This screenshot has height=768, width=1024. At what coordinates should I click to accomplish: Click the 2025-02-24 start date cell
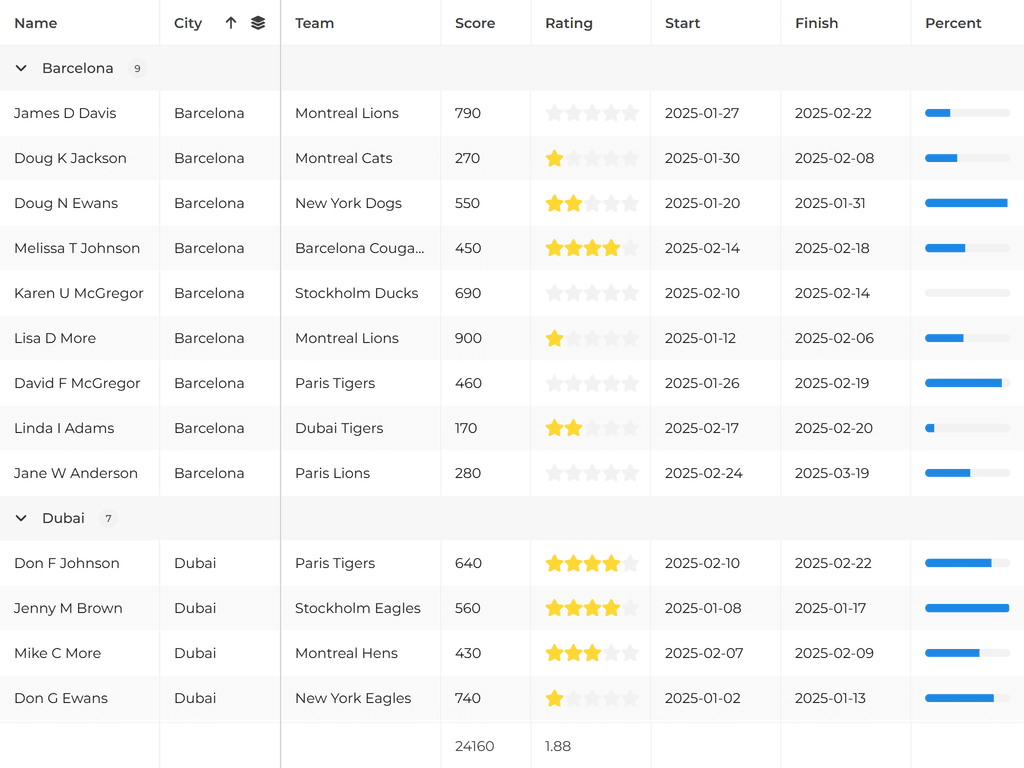[x=703, y=473]
